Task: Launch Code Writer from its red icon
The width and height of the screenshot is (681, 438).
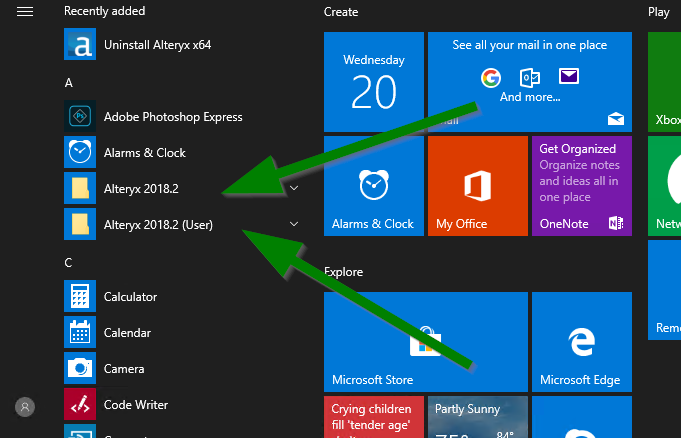Action: 80,405
